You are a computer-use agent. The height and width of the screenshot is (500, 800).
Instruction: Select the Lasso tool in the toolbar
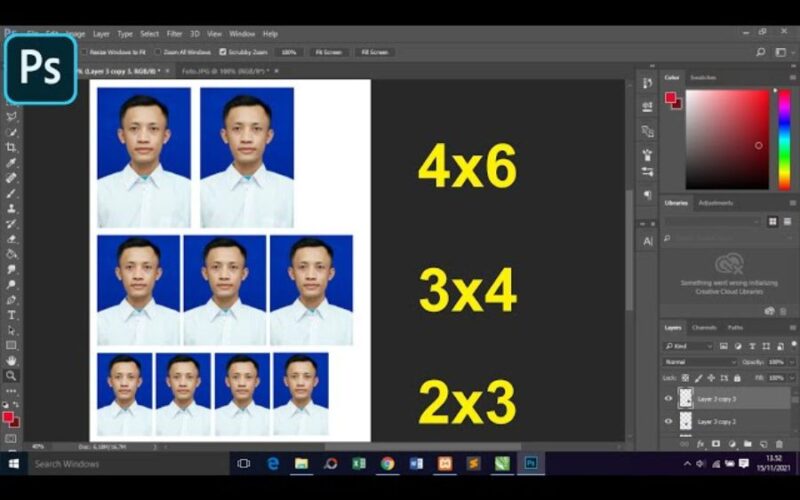point(11,116)
